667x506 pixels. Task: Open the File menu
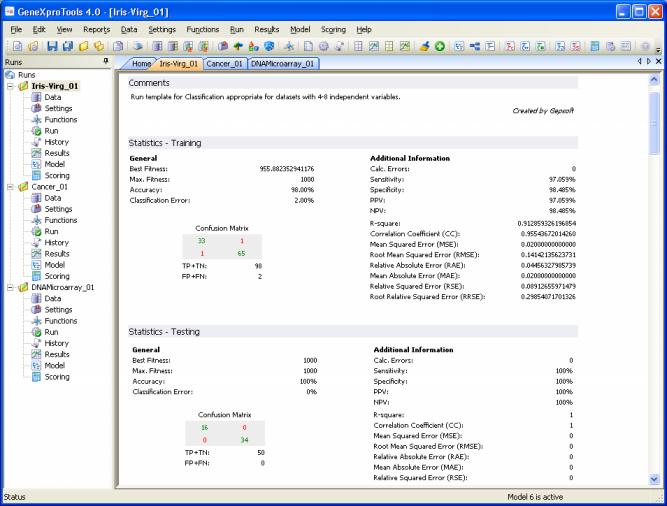(16, 29)
